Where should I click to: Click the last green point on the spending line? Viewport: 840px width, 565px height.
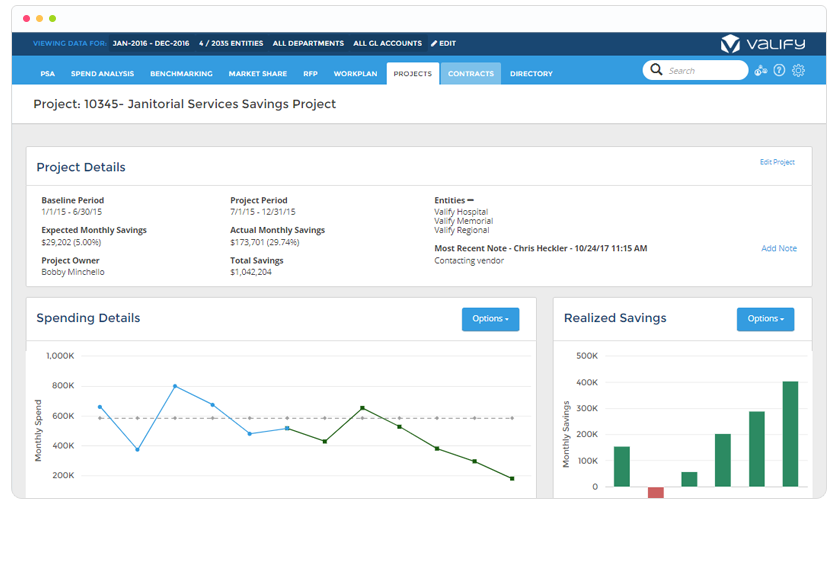click(x=512, y=478)
